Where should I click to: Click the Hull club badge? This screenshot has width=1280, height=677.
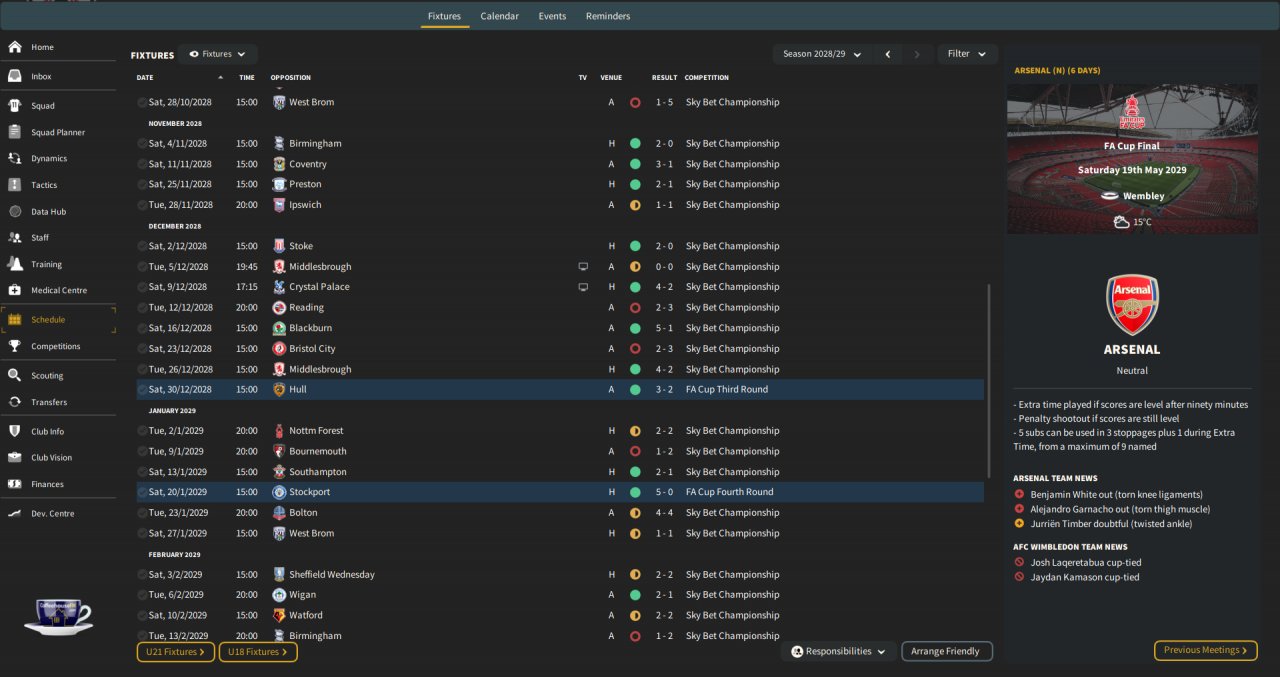280,390
